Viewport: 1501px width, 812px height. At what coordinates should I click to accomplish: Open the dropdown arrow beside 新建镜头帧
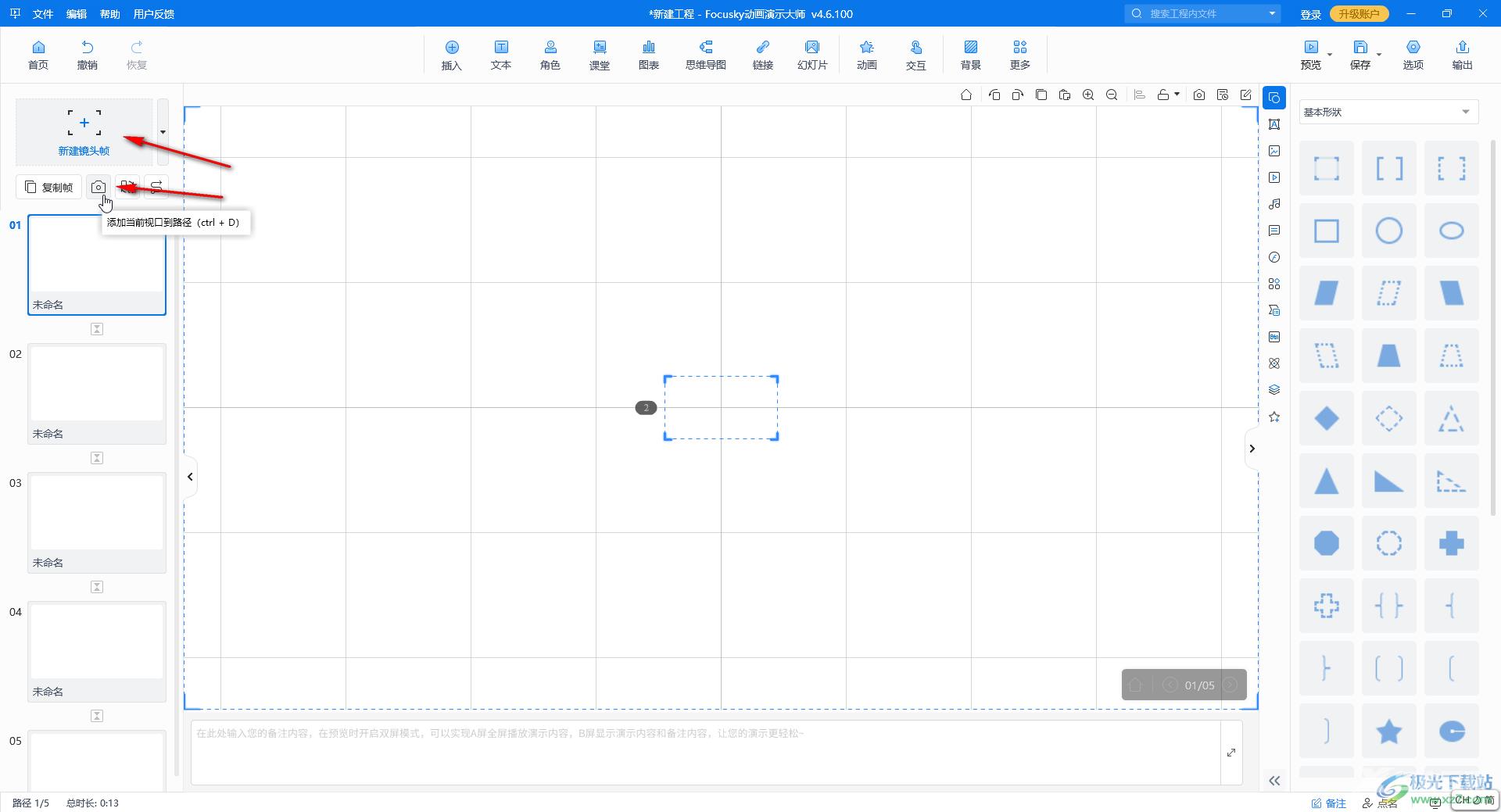coord(163,132)
